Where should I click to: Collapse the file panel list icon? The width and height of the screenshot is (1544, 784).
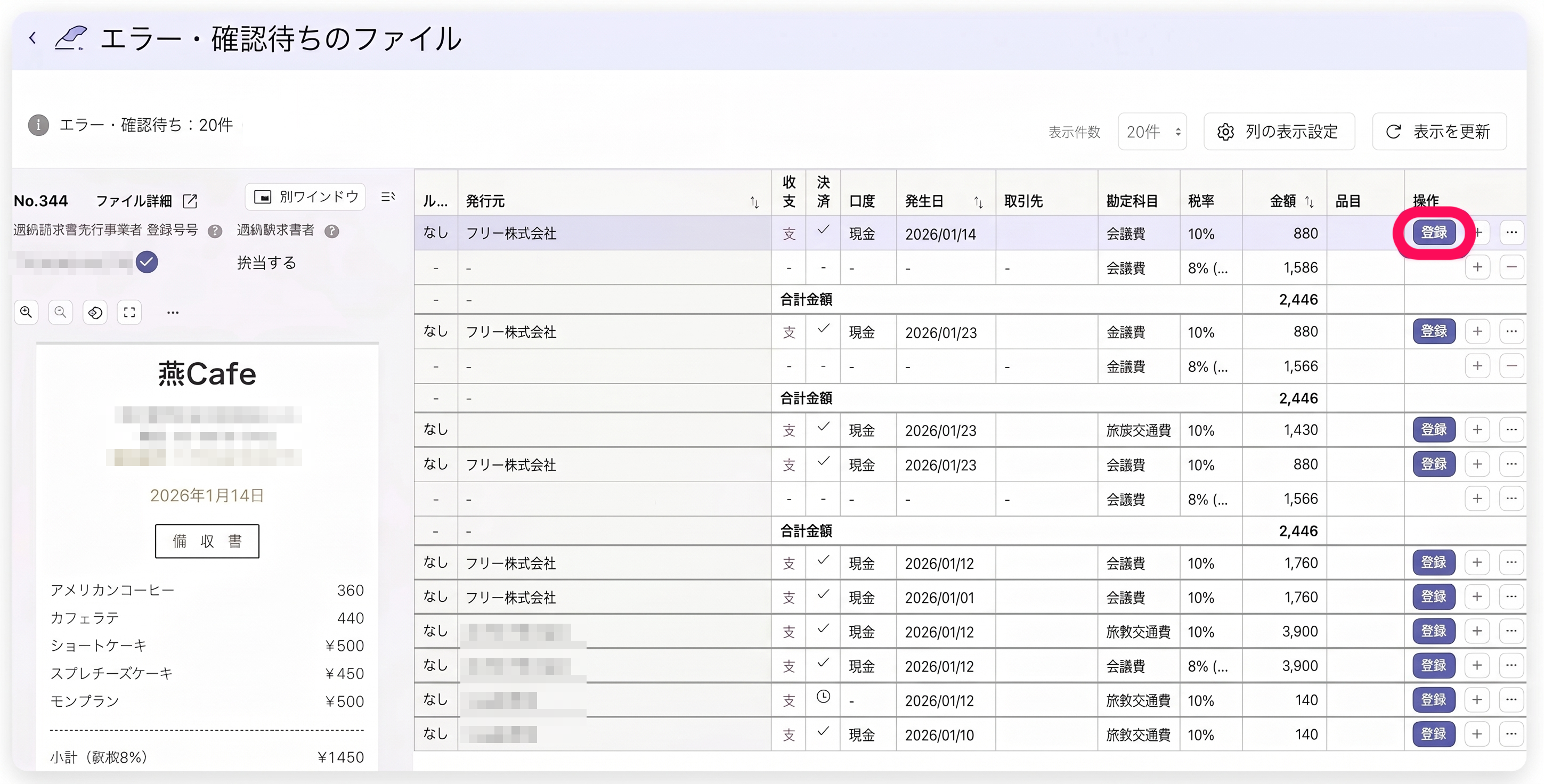tap(388, 197)
